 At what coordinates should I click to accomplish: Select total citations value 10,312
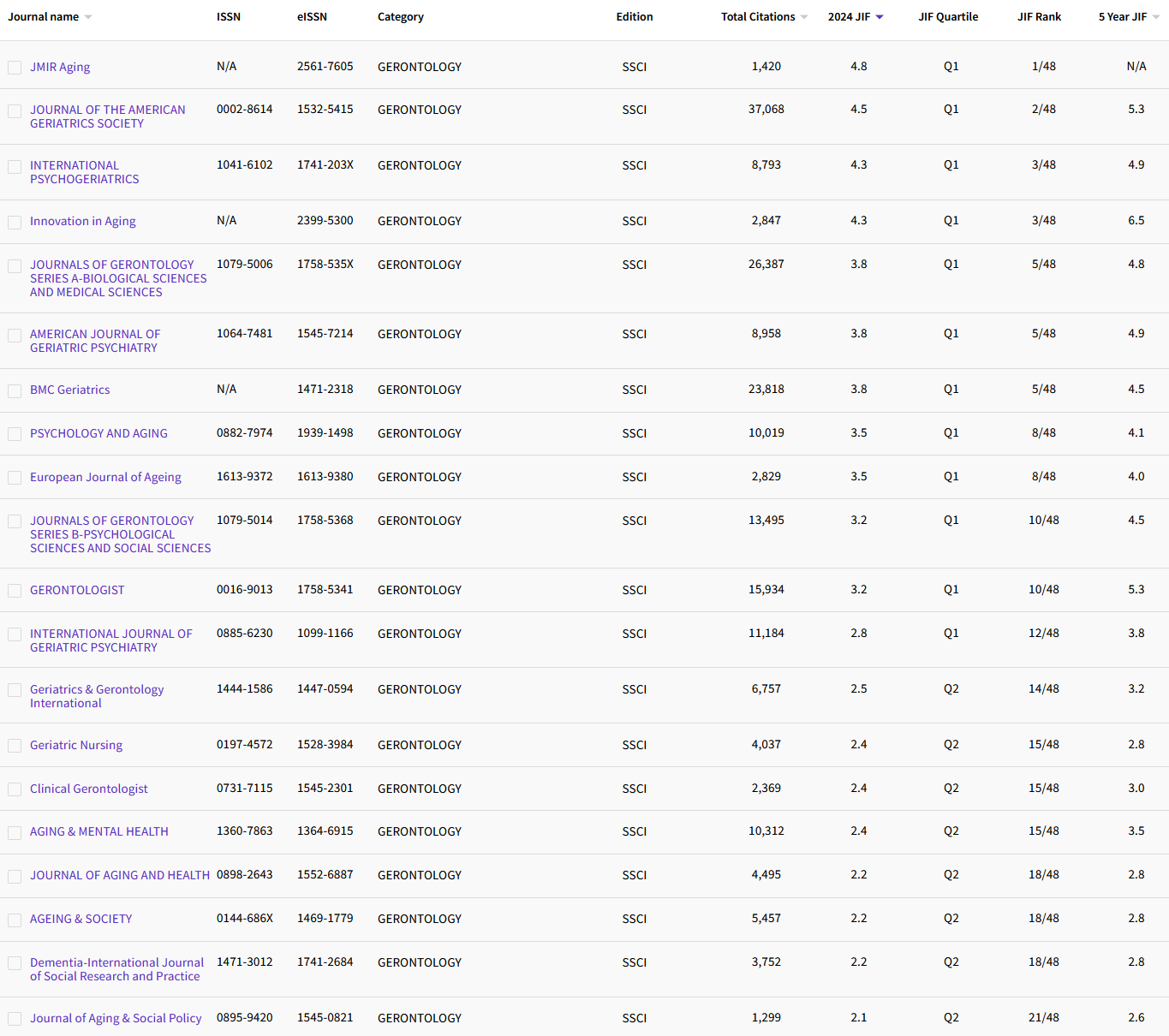point(766,831)
